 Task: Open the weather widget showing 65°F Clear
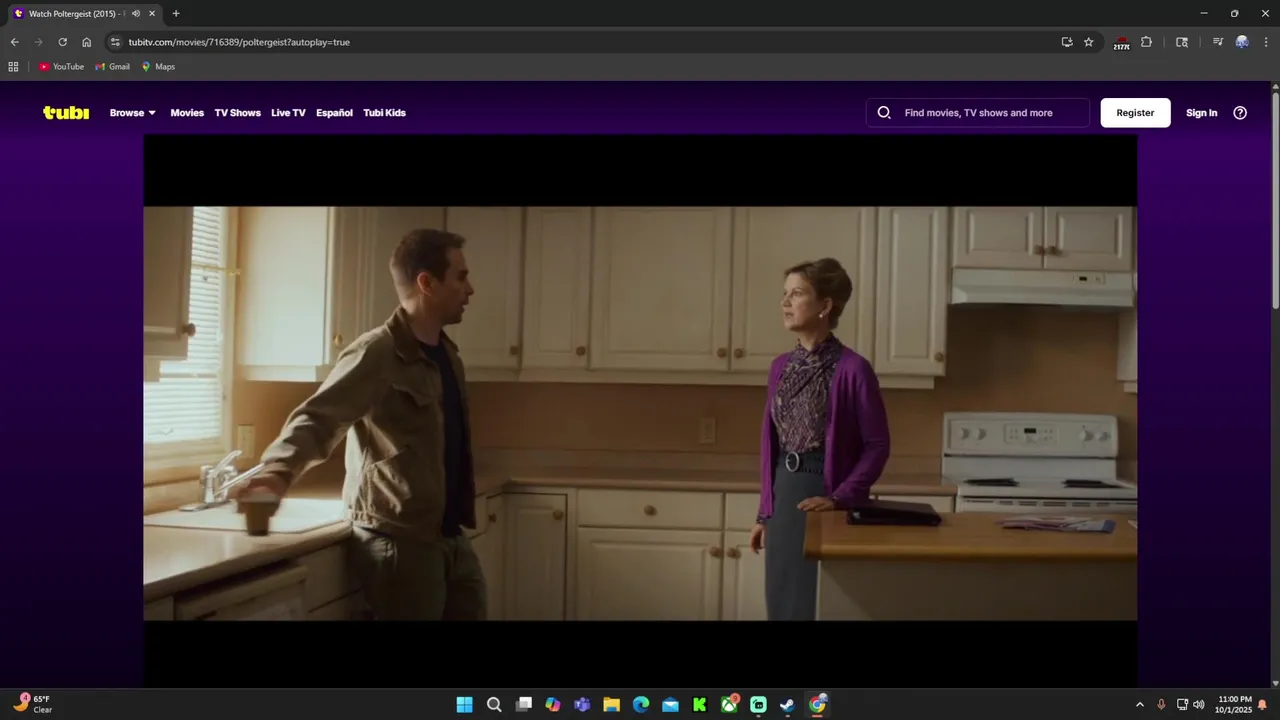(x=33, y=704)
